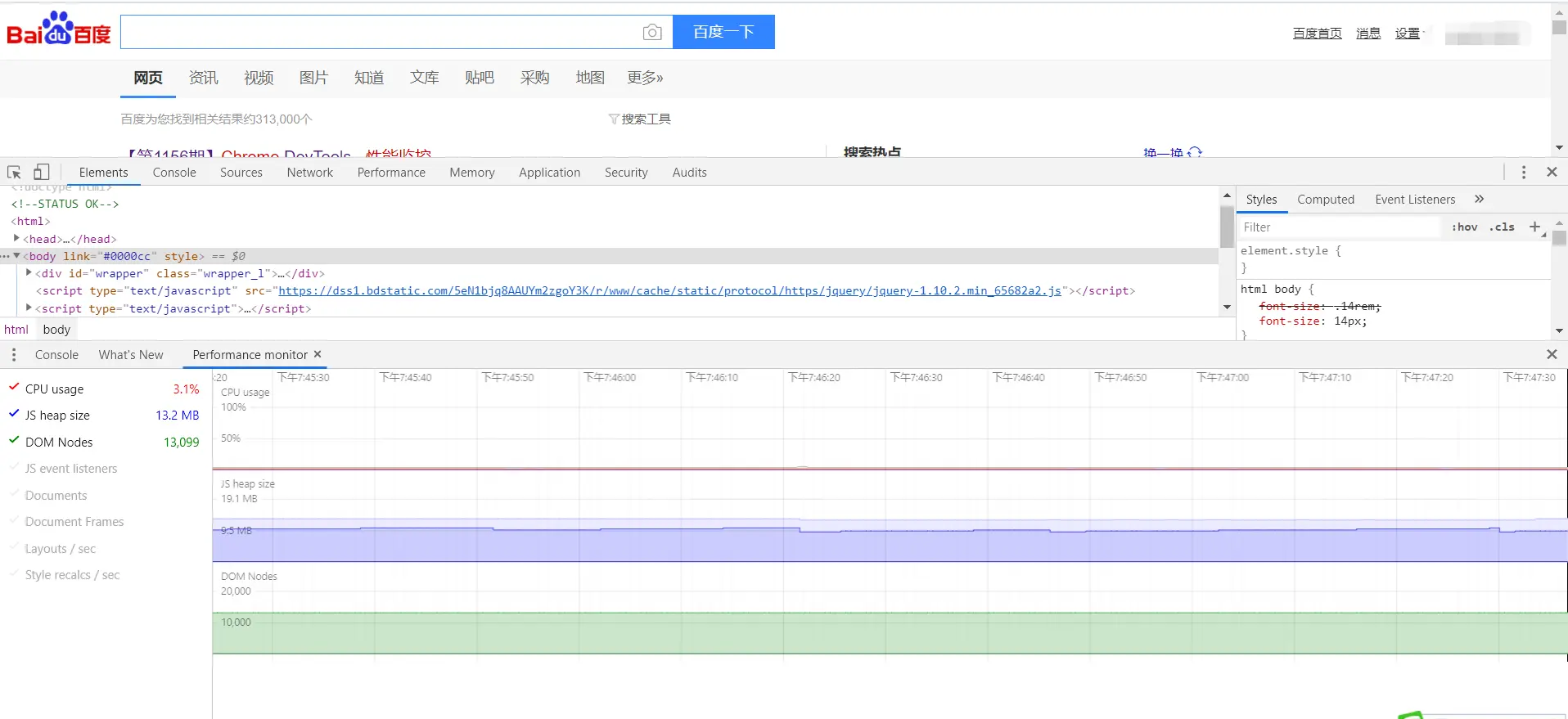This screenshot has height=719, width=1568.
Task: Click the refresh icon beside 换一换
Action: (x=1195, y=152)
